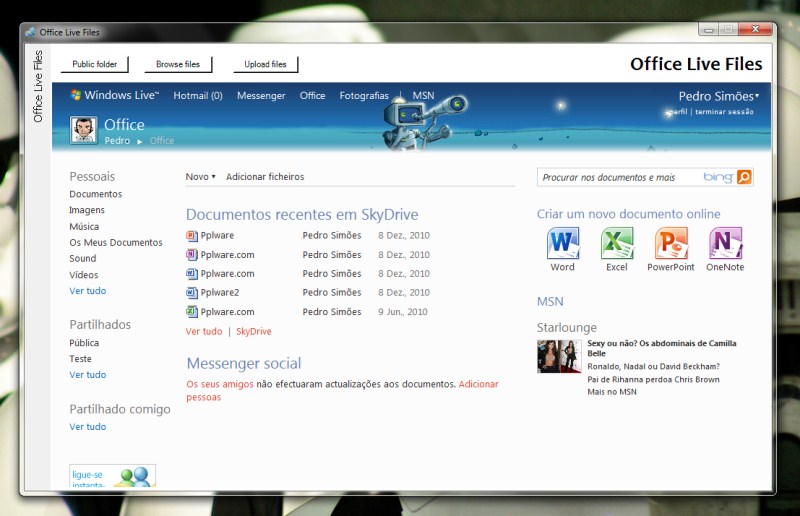Image resolution: width=800 pixels, height=516 pixels.
Task: Minimize the Office Live Files window
Action: pyautogui.click(x=709, y=30)
